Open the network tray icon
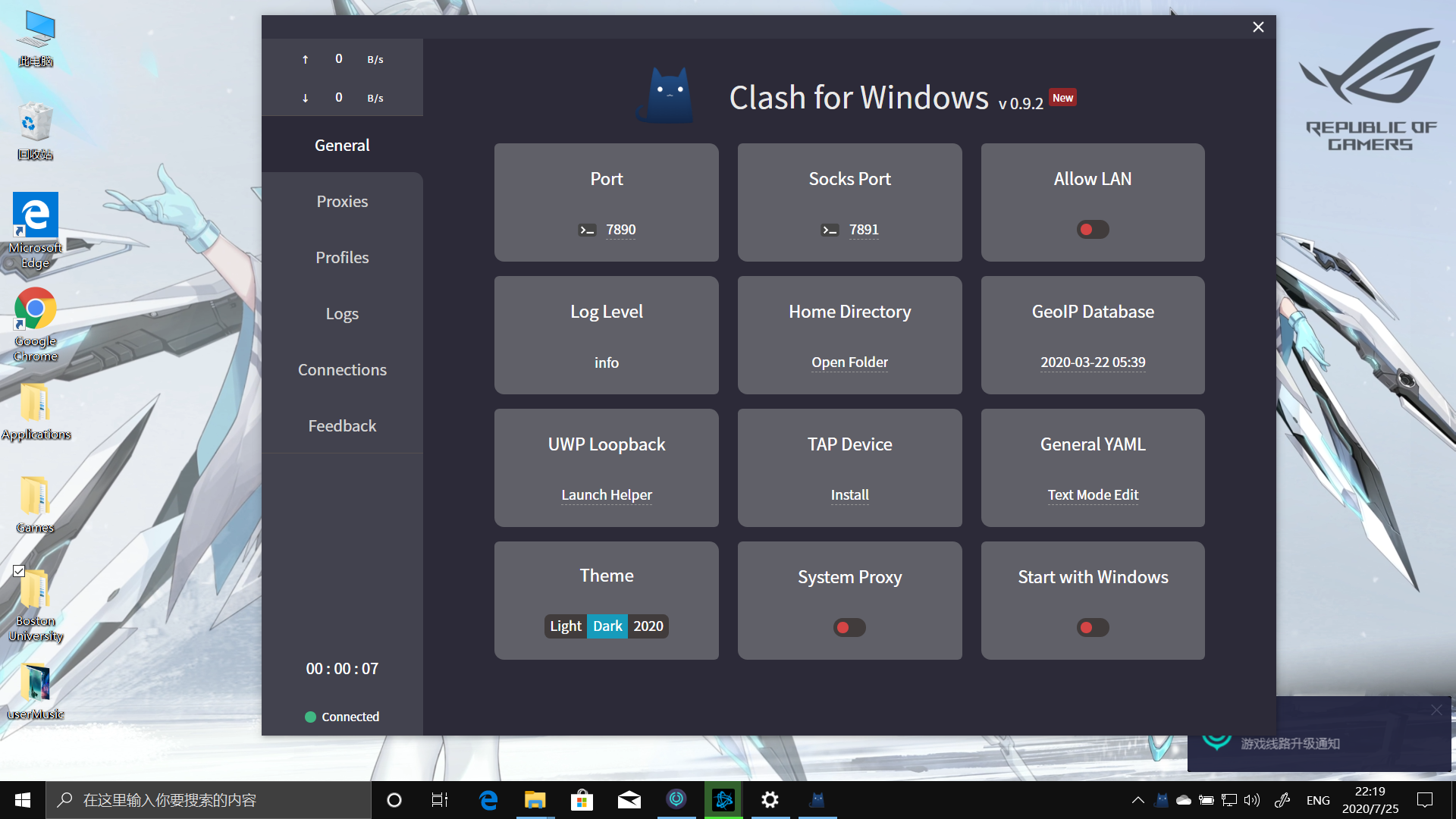Viewport: 1456px width, 819px height. click(x=1229, y=800)
